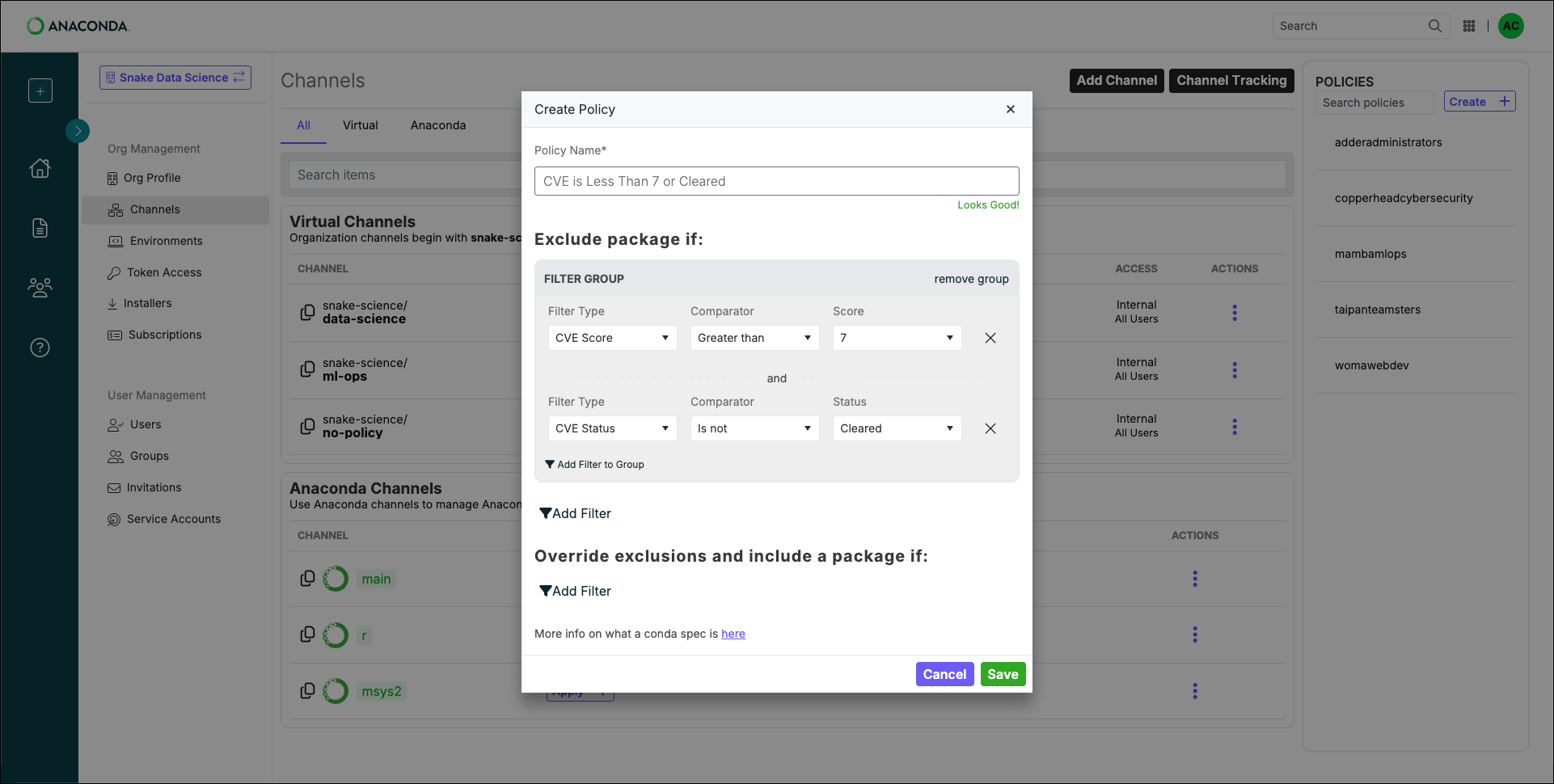Click the people icon in left sidebar

pos(40,287)
